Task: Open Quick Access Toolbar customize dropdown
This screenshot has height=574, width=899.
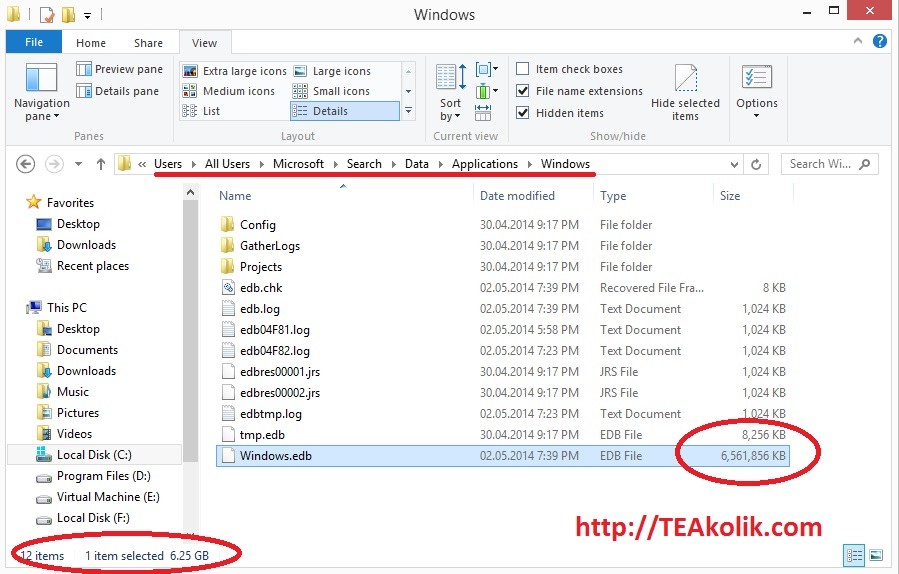Action: [88, 15]
